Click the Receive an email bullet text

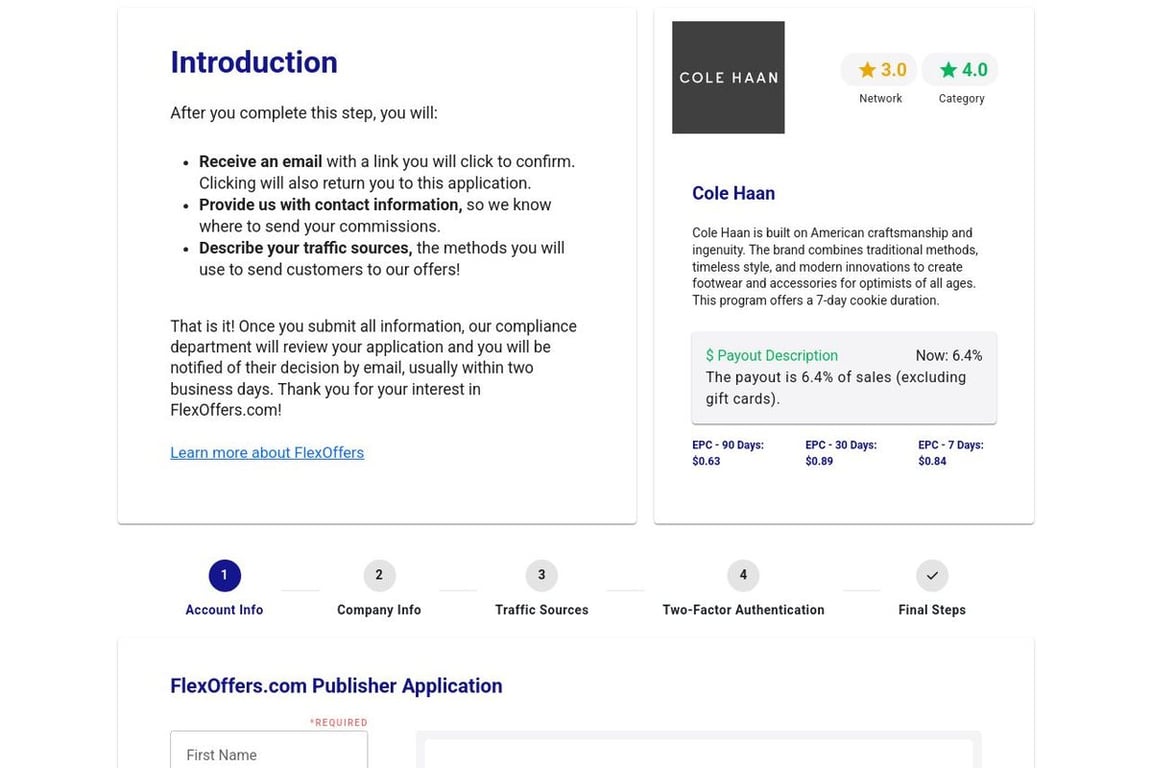click(387, 172)
